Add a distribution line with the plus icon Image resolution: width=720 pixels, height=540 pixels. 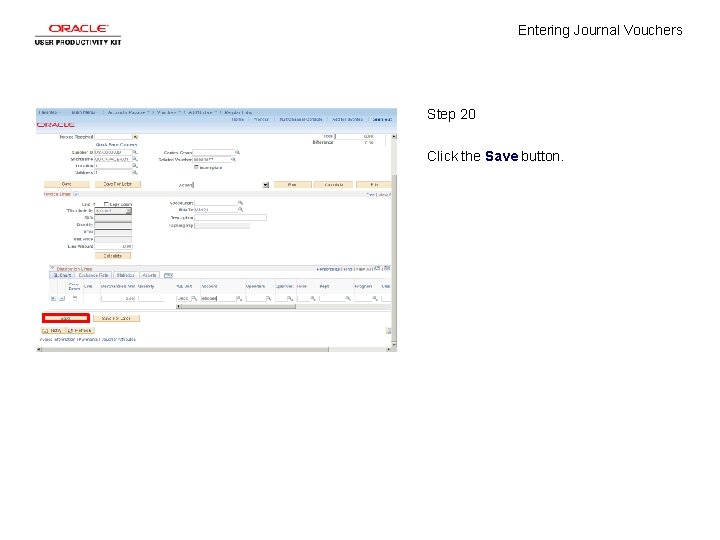[53, 298]
